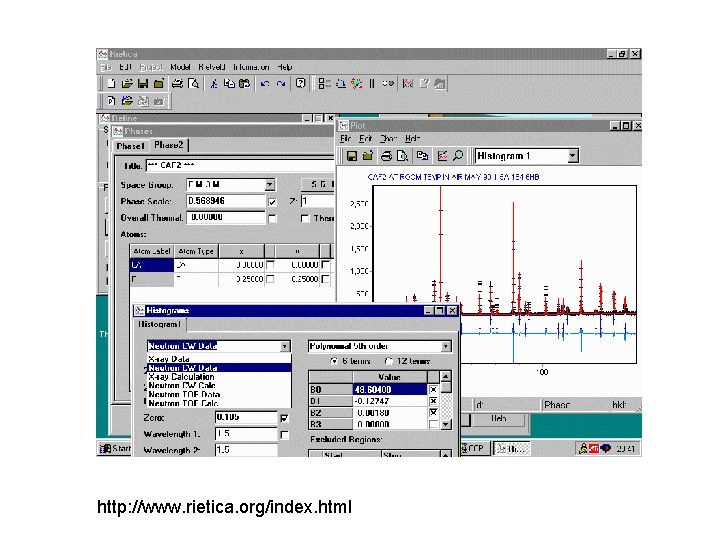Image resolution: width=720 pixels, height=540 pixels.
Task: Collapse the Neutron CW Data type dropdown
Action: (x=285, y=346)
